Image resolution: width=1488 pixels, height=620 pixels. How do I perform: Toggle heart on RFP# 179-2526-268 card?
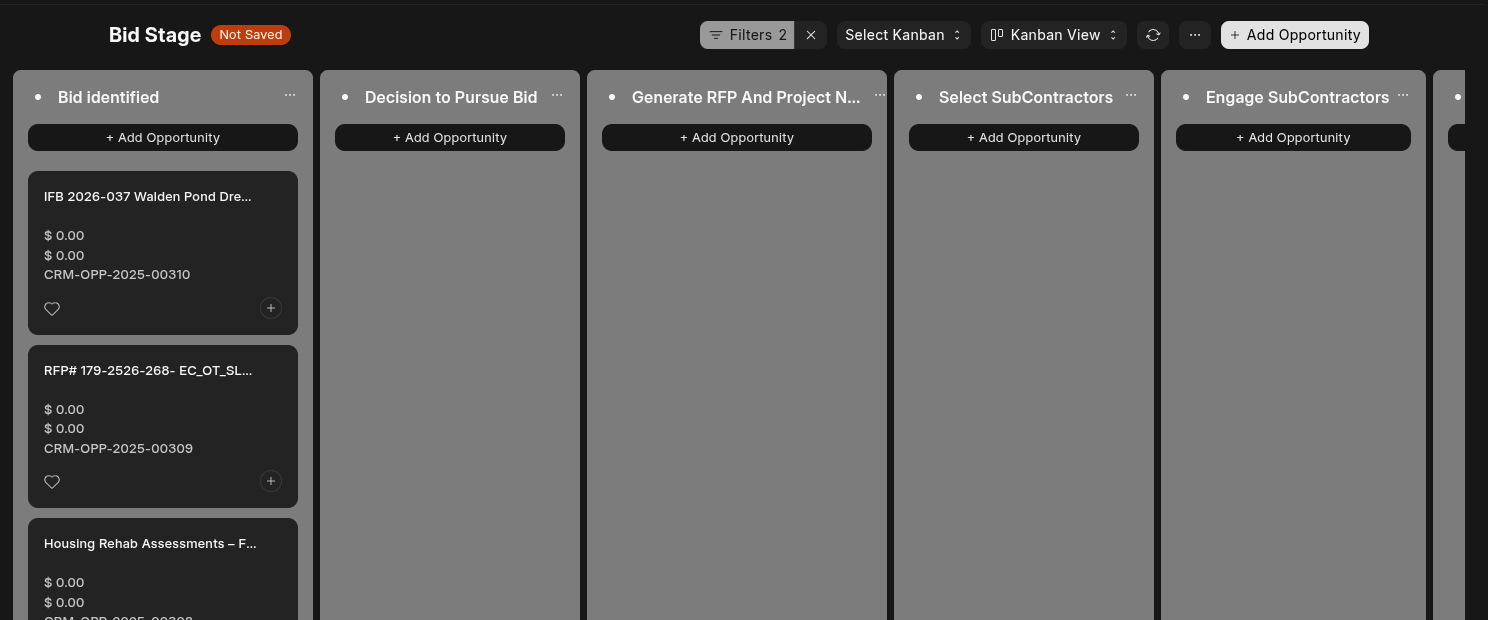[52, 482]
